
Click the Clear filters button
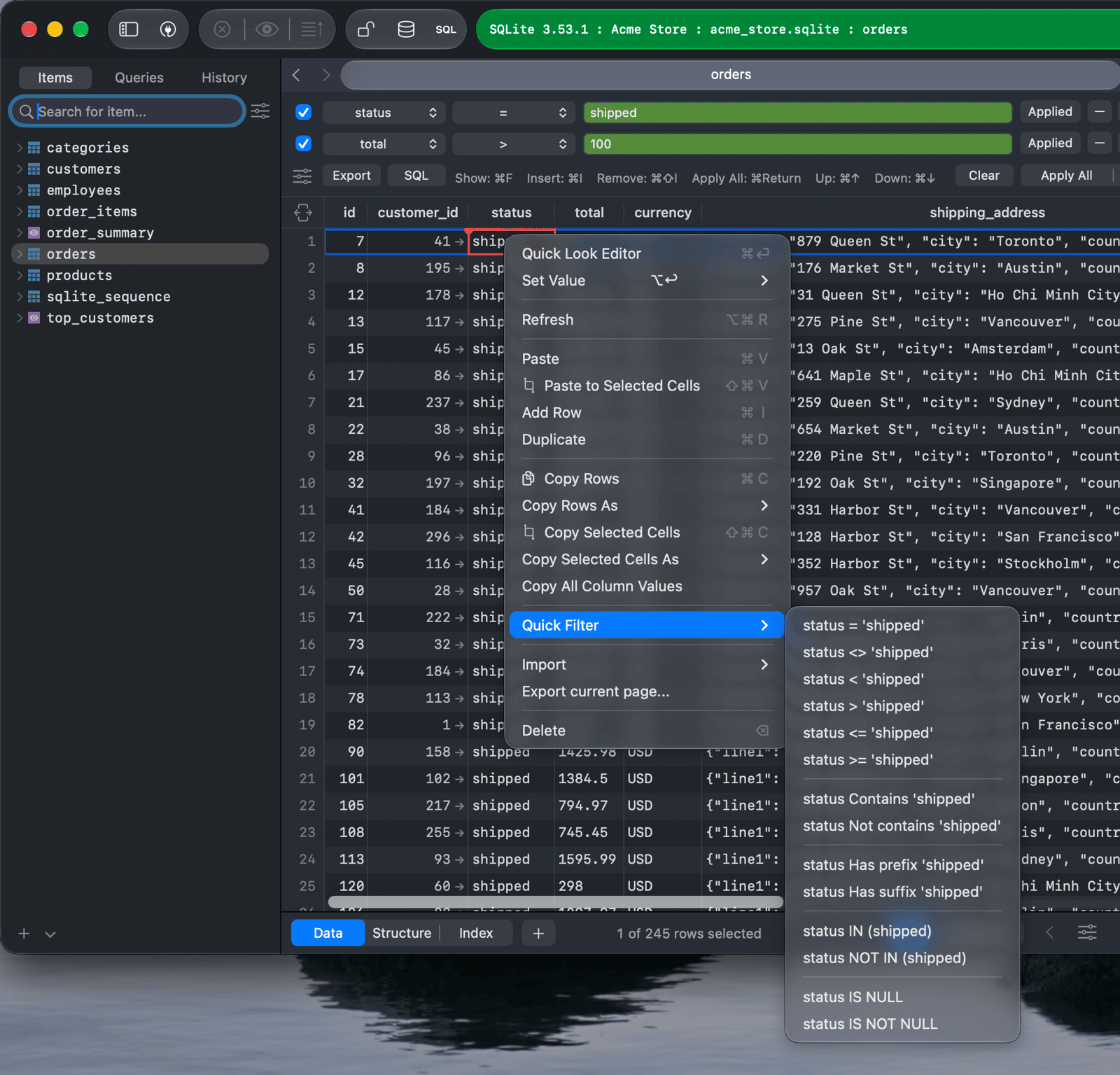tap(983, 176)
